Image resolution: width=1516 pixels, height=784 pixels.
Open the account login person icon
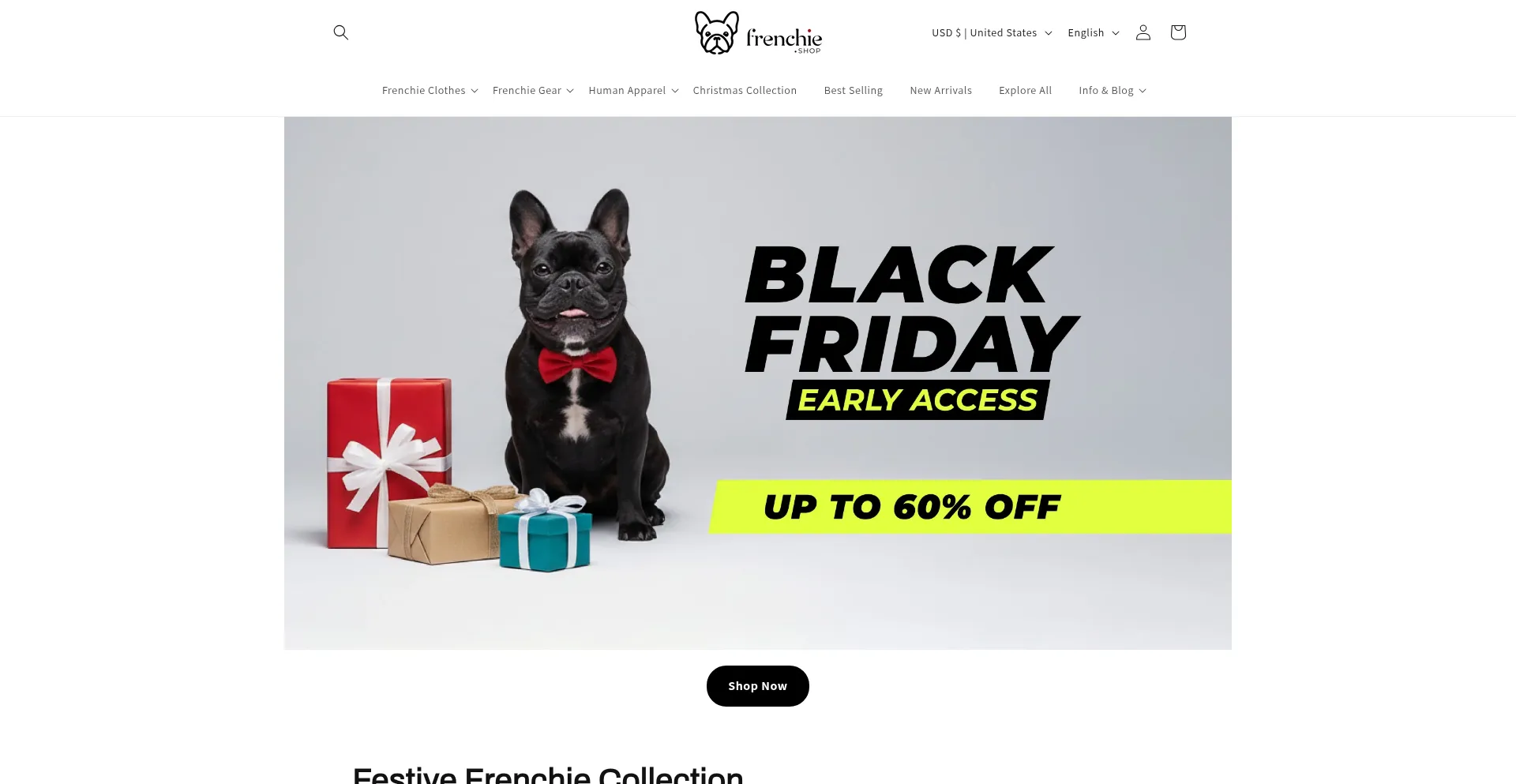coord(1143,32)
